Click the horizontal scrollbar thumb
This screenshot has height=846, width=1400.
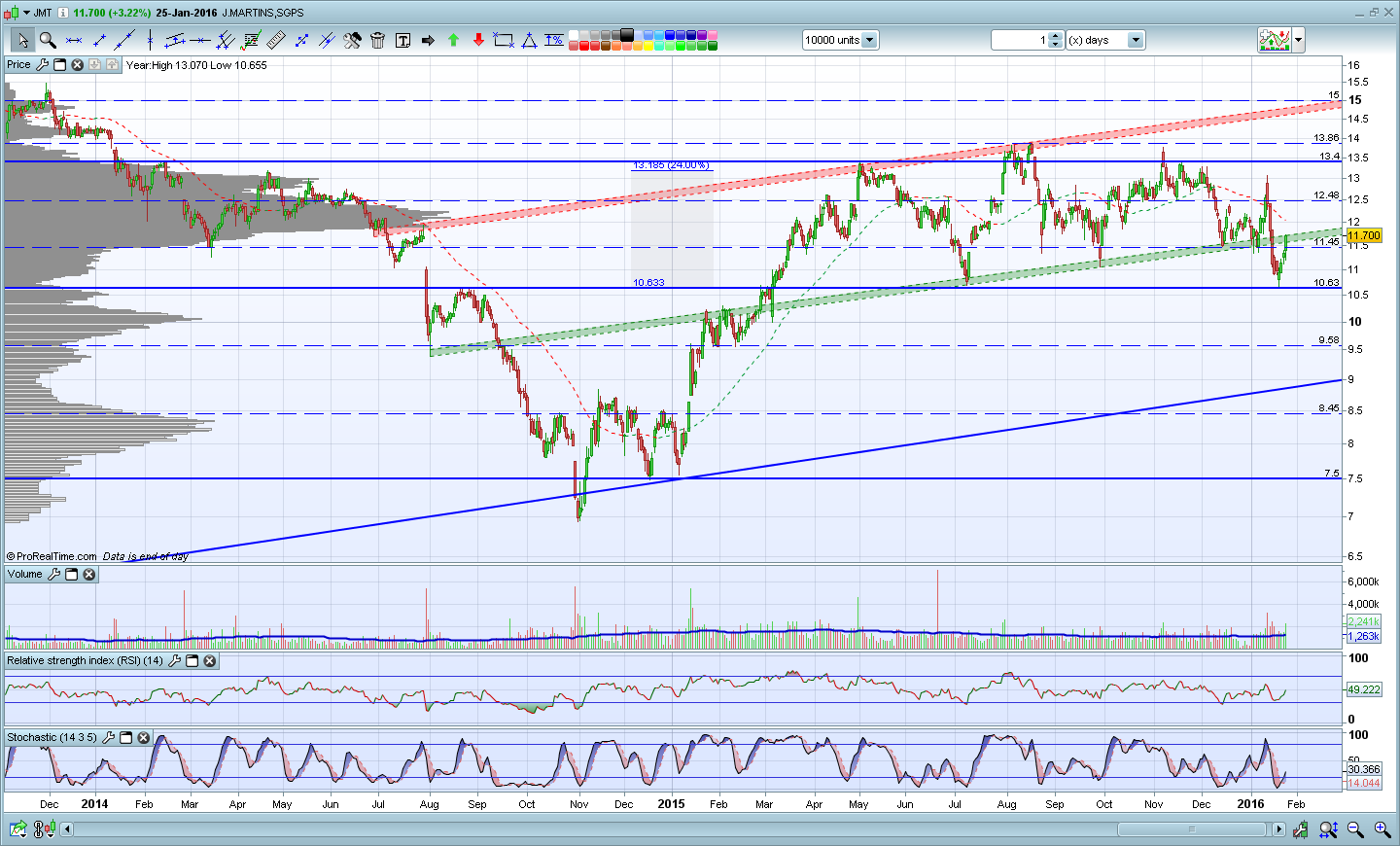coord(1192,829)
